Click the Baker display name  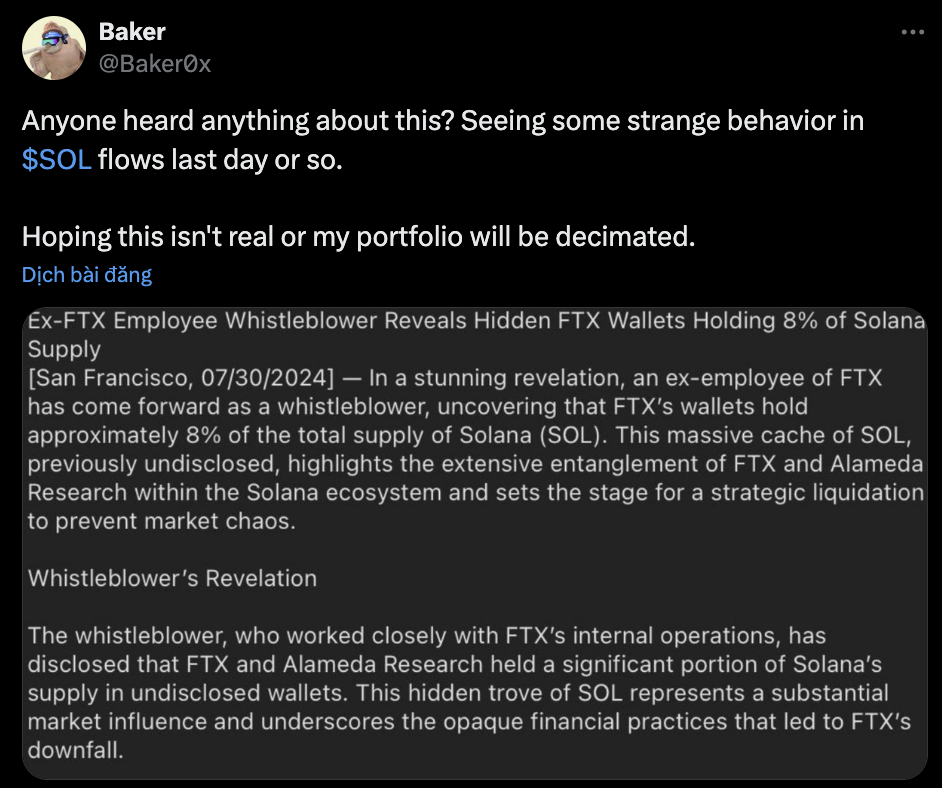tap(132, 32)
